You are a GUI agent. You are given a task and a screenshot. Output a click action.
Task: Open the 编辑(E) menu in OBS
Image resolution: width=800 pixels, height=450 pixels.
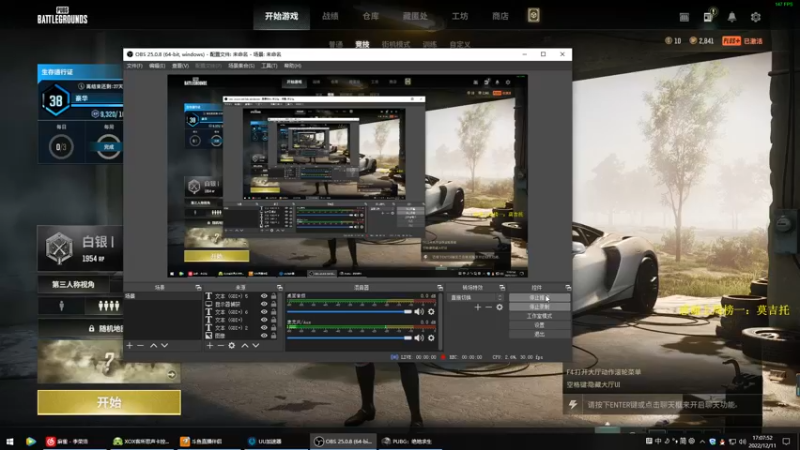coord(157,66)
